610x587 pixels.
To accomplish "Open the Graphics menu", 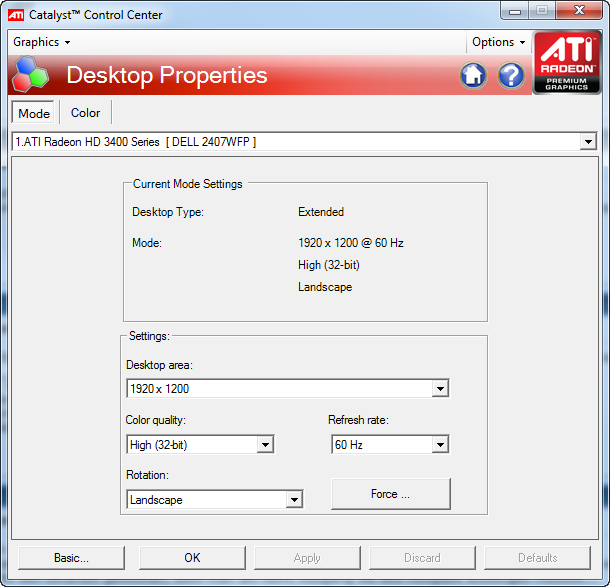I will [42, 42].
